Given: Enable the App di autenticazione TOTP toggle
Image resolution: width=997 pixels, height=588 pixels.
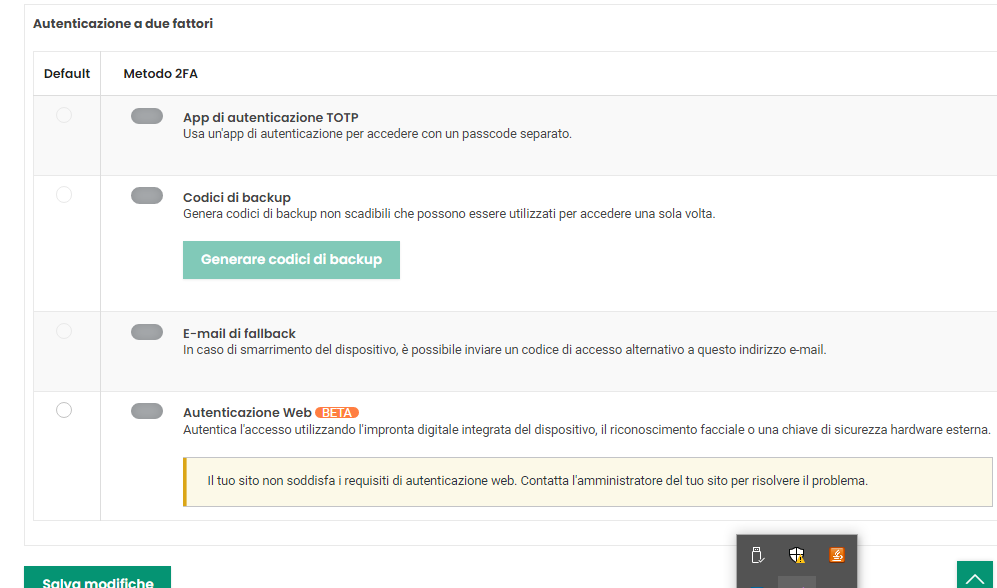Looking at the screenshot, I should [x=147, y=116].
